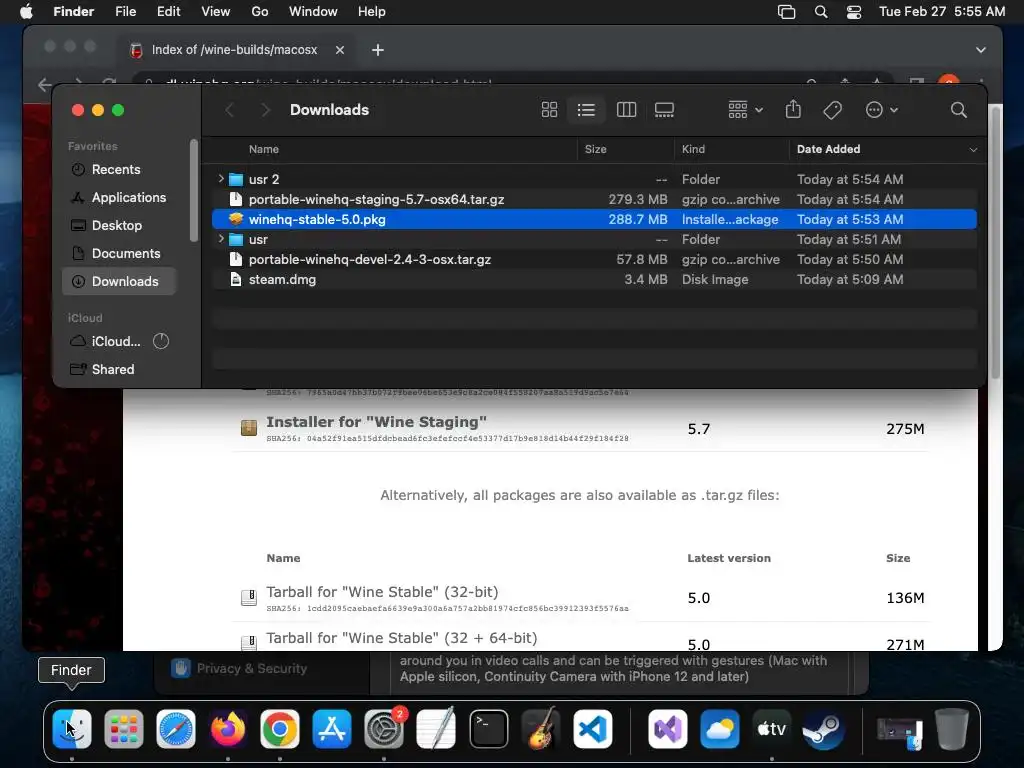
Task: Sort file list by Kind column
Action: click(x=693, y=149)
